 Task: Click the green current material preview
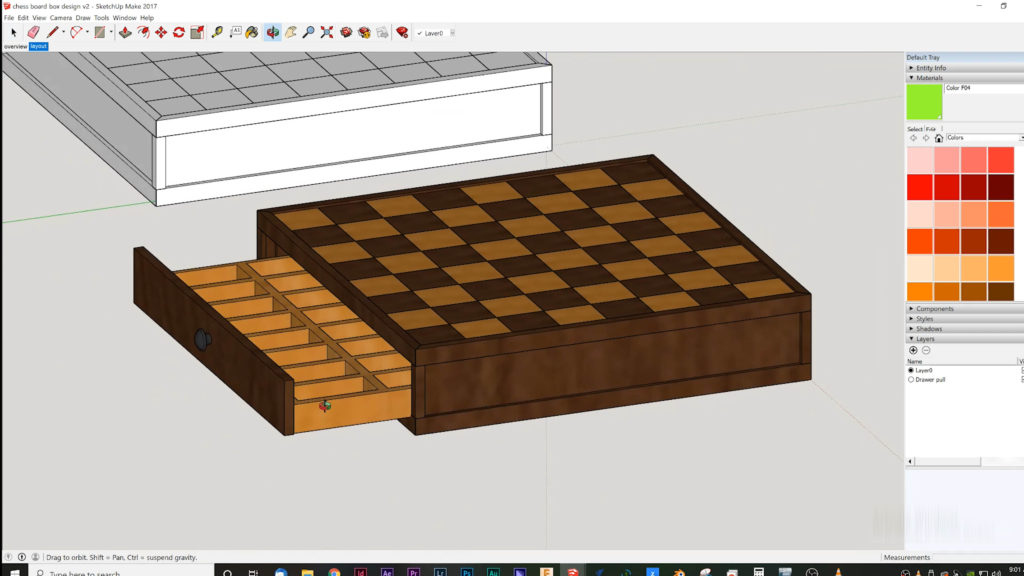pos(924,102)
